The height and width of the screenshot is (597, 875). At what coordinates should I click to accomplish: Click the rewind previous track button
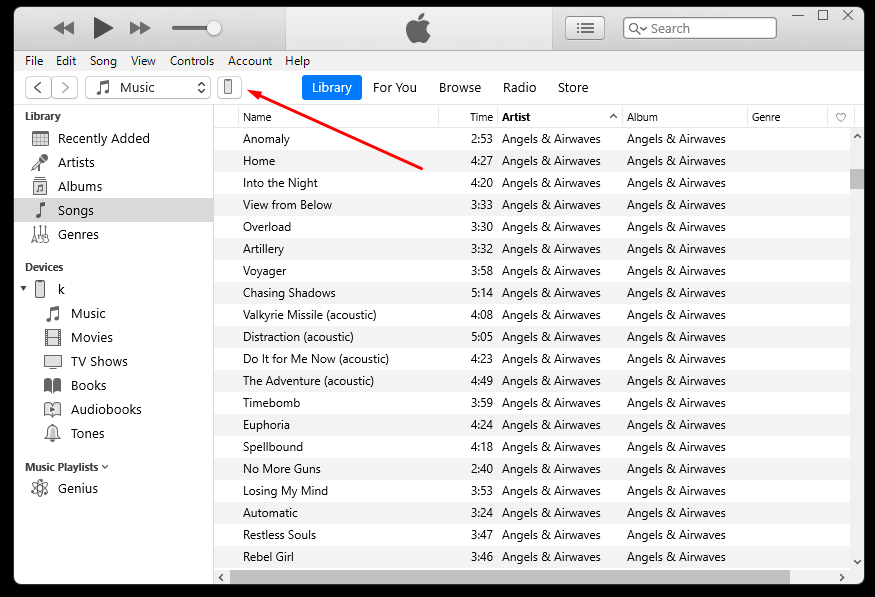point(64,28)
